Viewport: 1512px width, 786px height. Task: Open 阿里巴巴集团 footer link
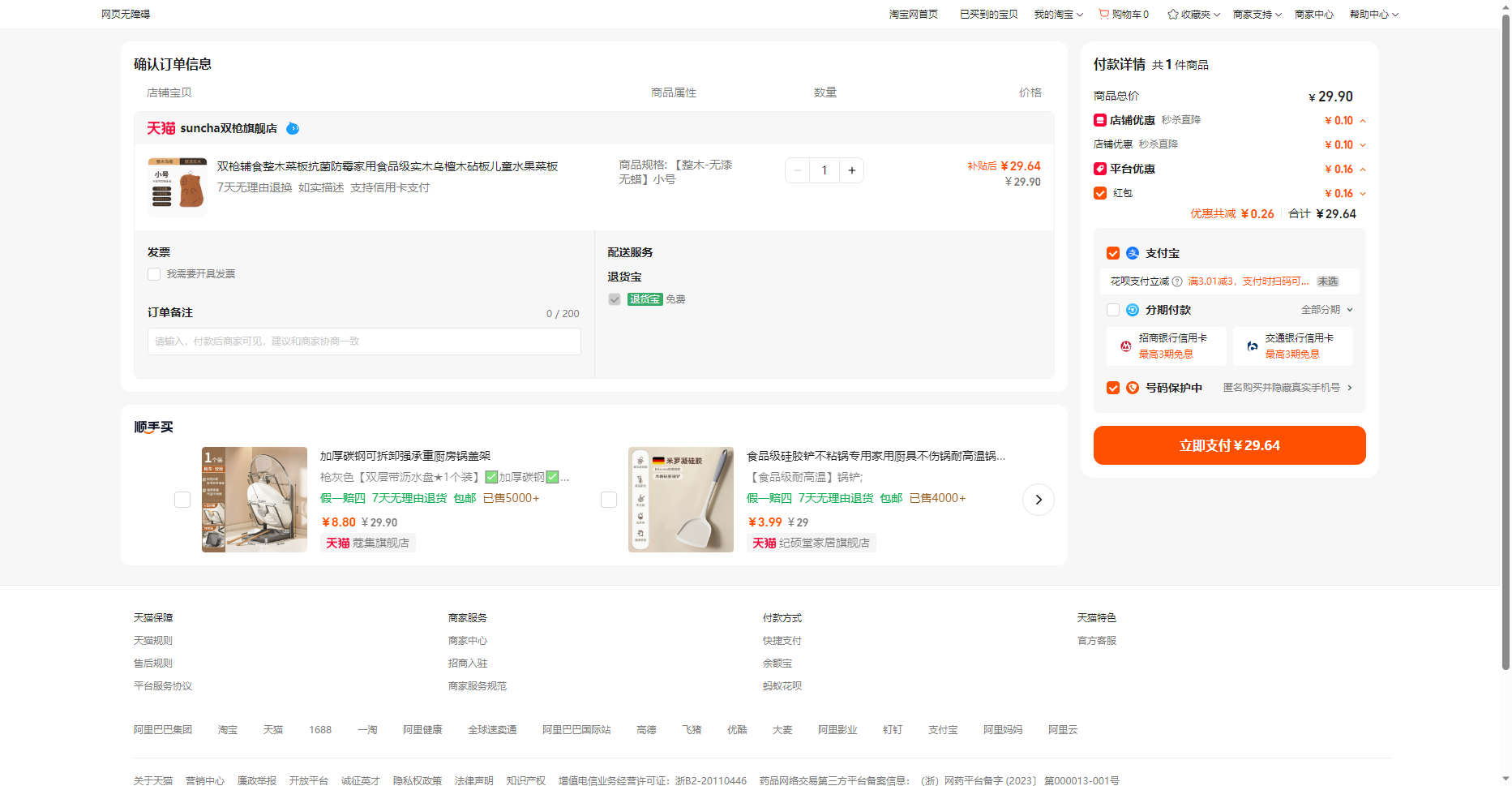(x=163, y=730)
